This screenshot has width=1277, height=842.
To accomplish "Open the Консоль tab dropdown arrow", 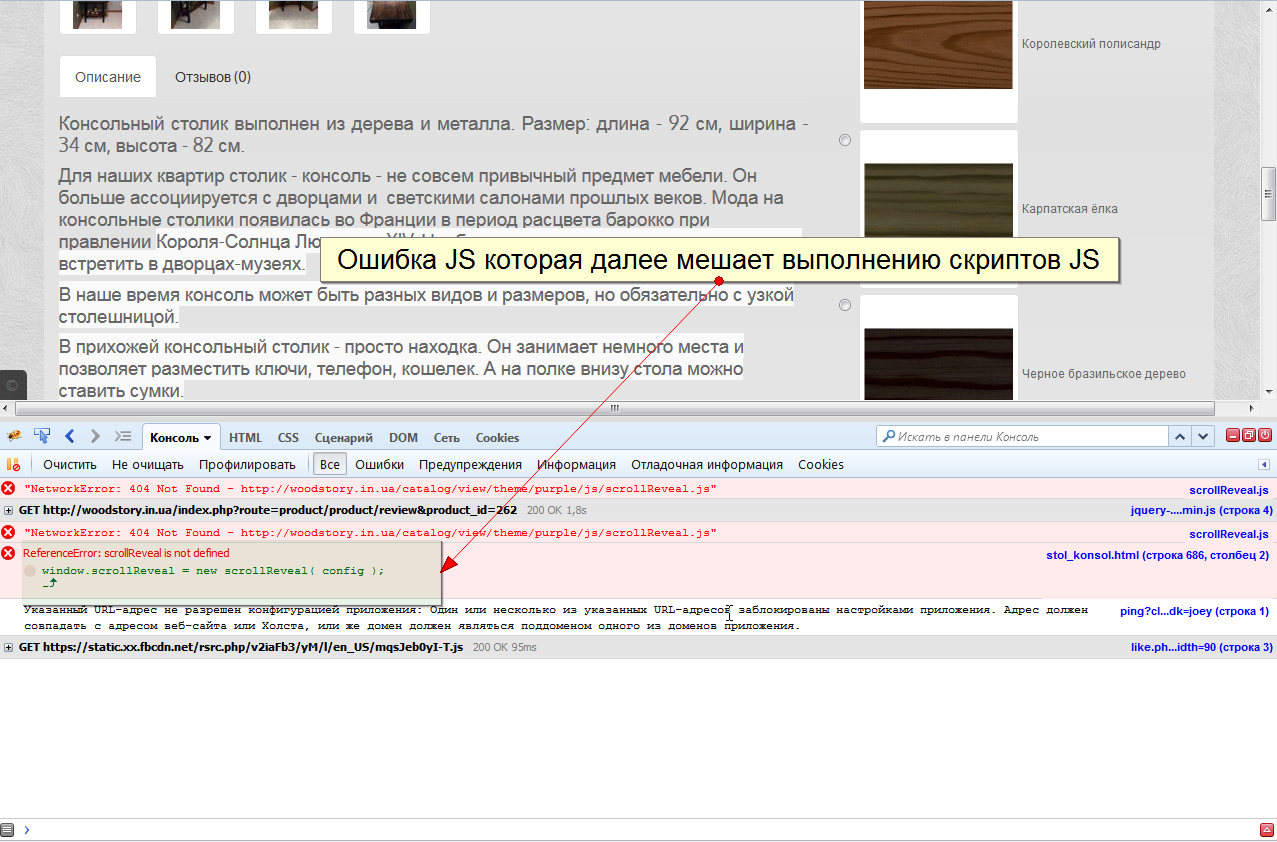I will click(x=207, y=438).
